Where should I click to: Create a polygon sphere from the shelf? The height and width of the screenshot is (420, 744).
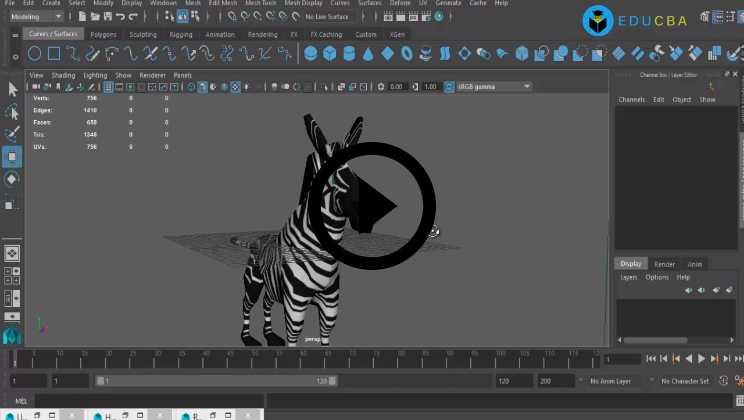click(x=311, y=53)
